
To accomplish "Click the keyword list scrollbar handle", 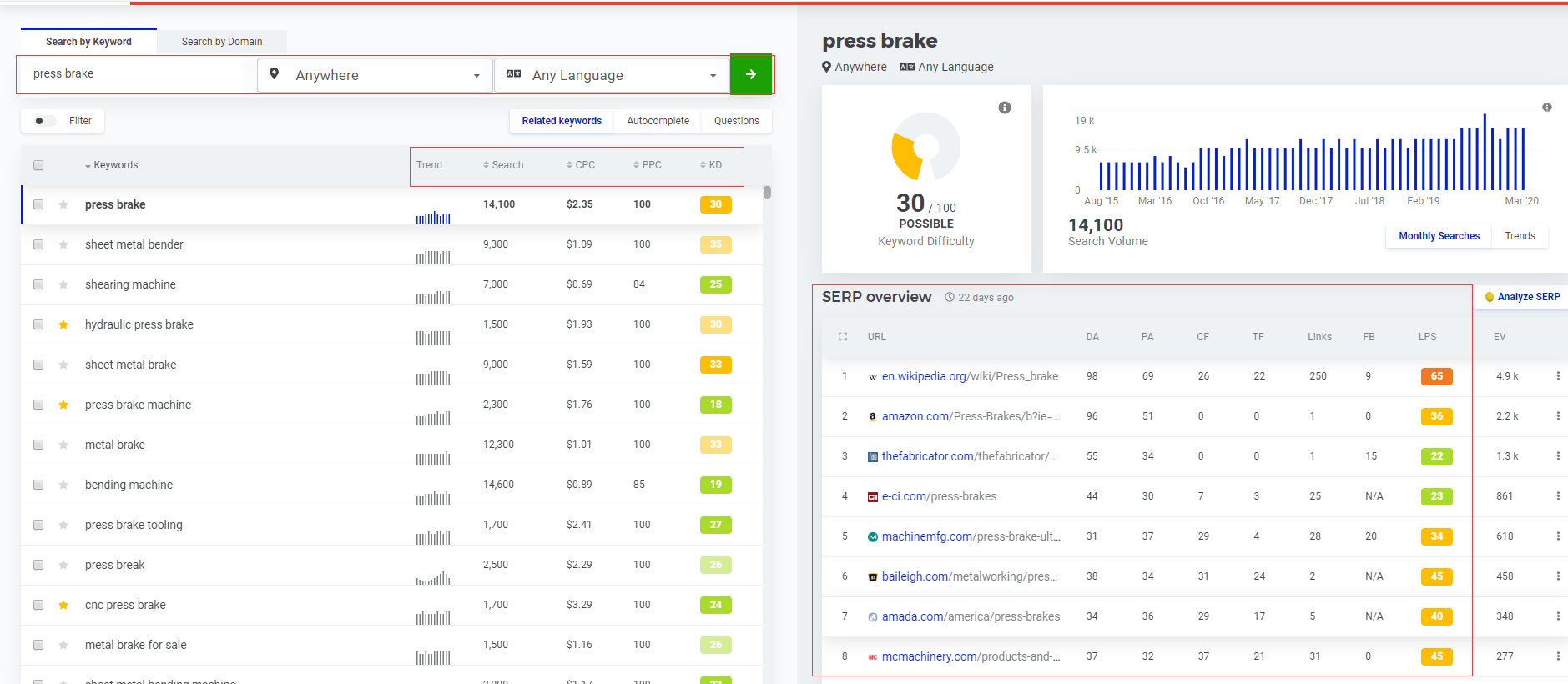I will [767, 193].
